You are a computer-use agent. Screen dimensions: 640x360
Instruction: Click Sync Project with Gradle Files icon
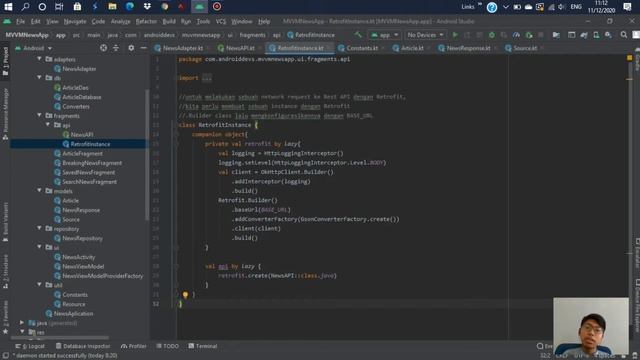click(584, 35)
